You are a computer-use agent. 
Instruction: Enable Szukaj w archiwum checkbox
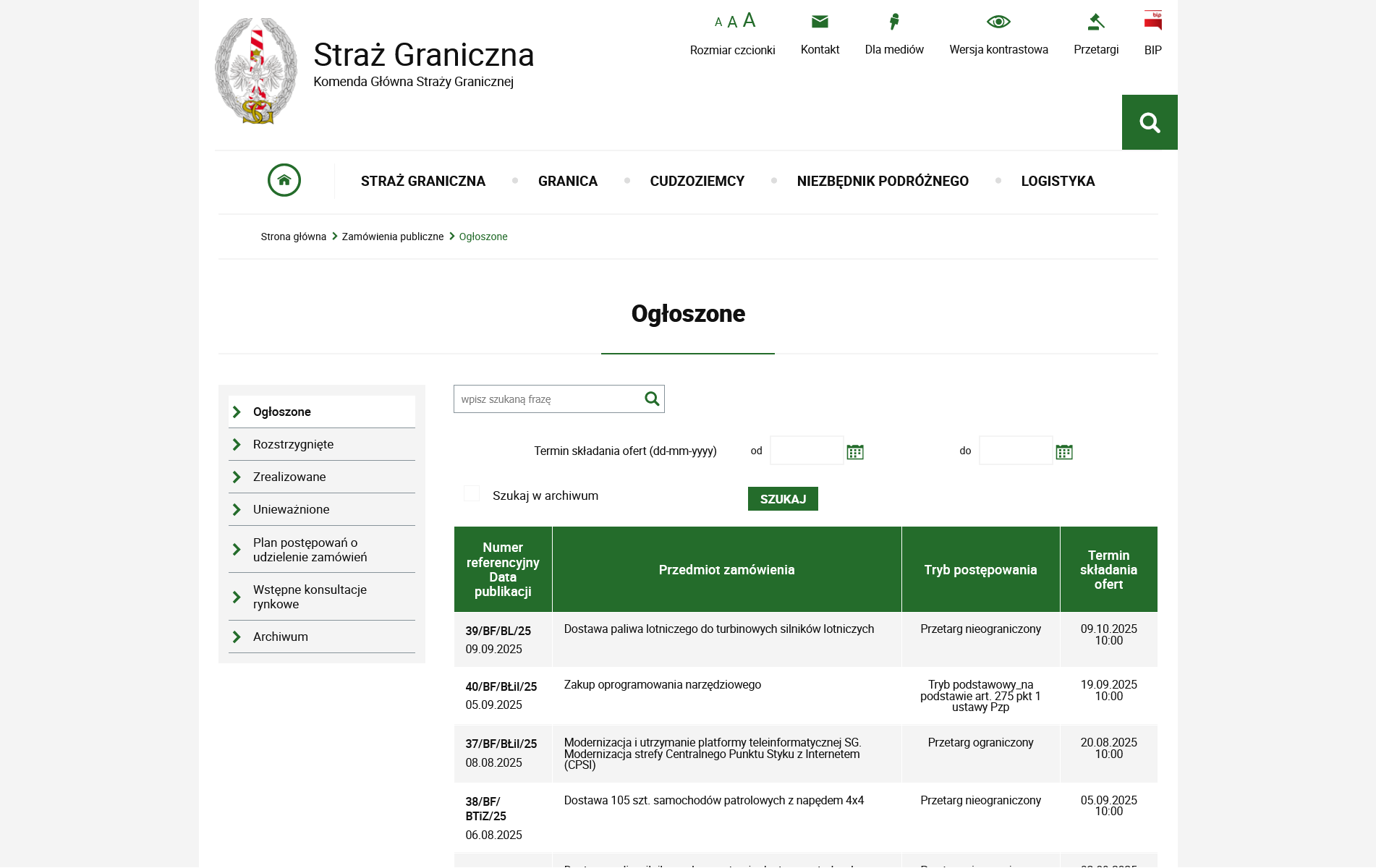472,494
